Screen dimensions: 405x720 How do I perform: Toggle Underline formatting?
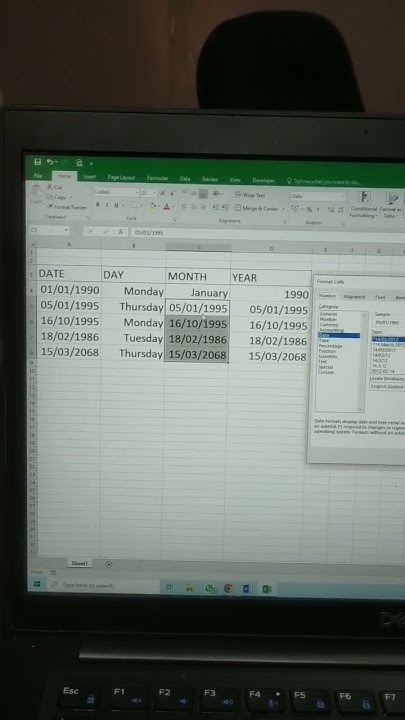[x=116, y=205]
